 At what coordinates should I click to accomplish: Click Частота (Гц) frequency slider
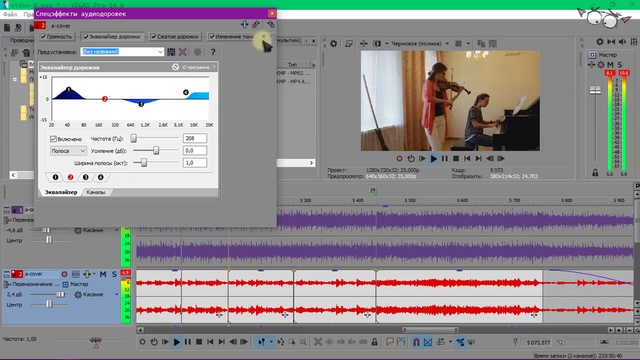point(156,138)
